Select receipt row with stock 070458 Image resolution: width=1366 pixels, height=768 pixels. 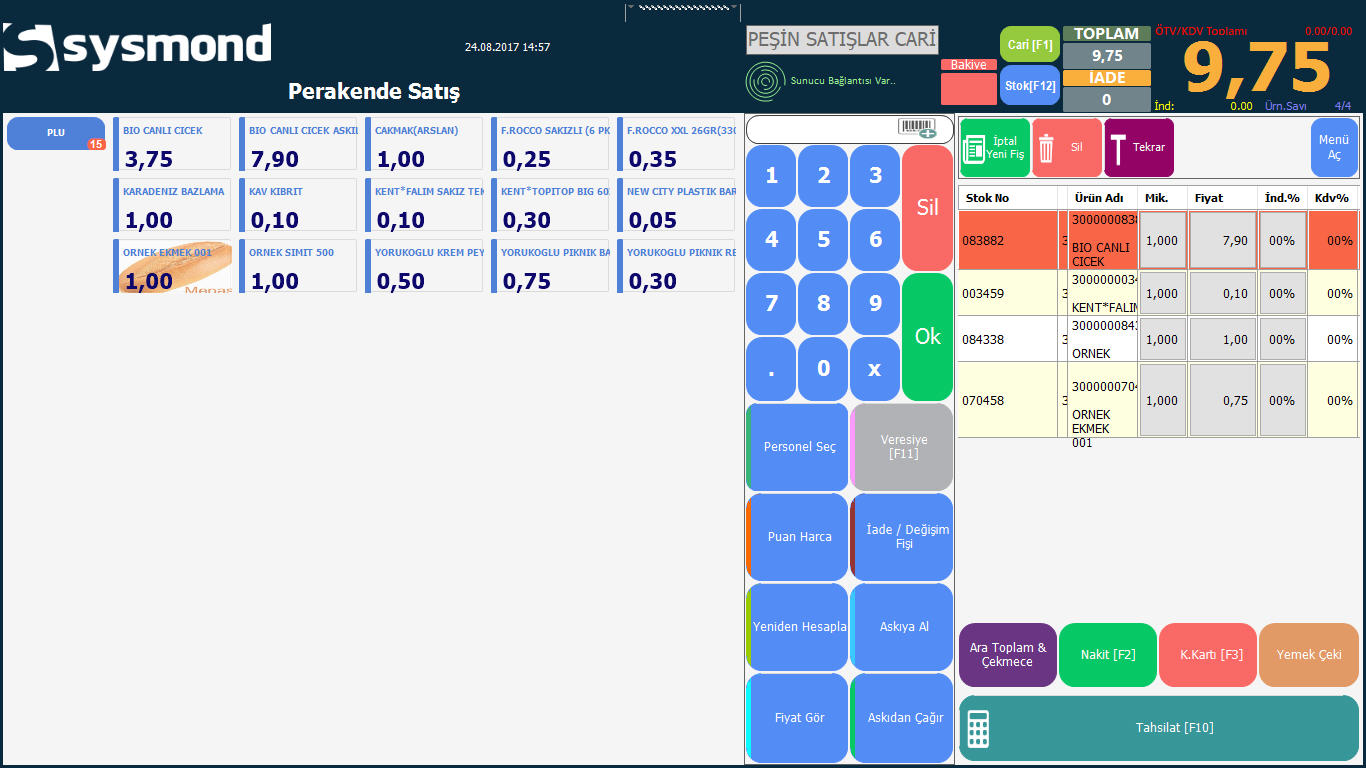pos(1158,400)
